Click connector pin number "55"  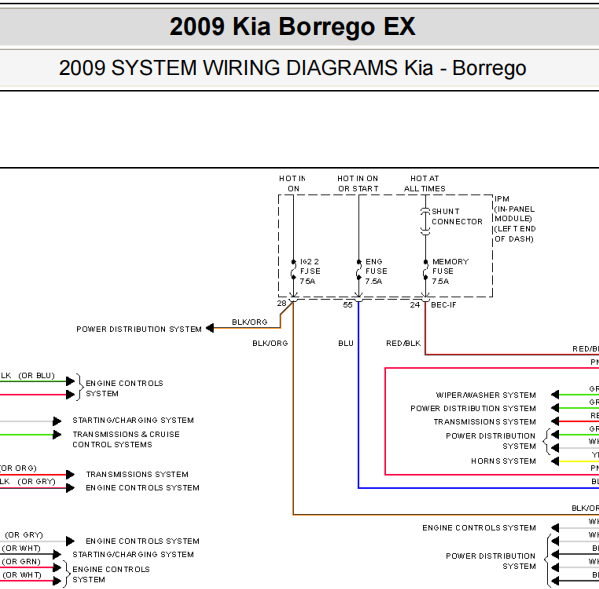pyautogui.click(x=348, y=305)
